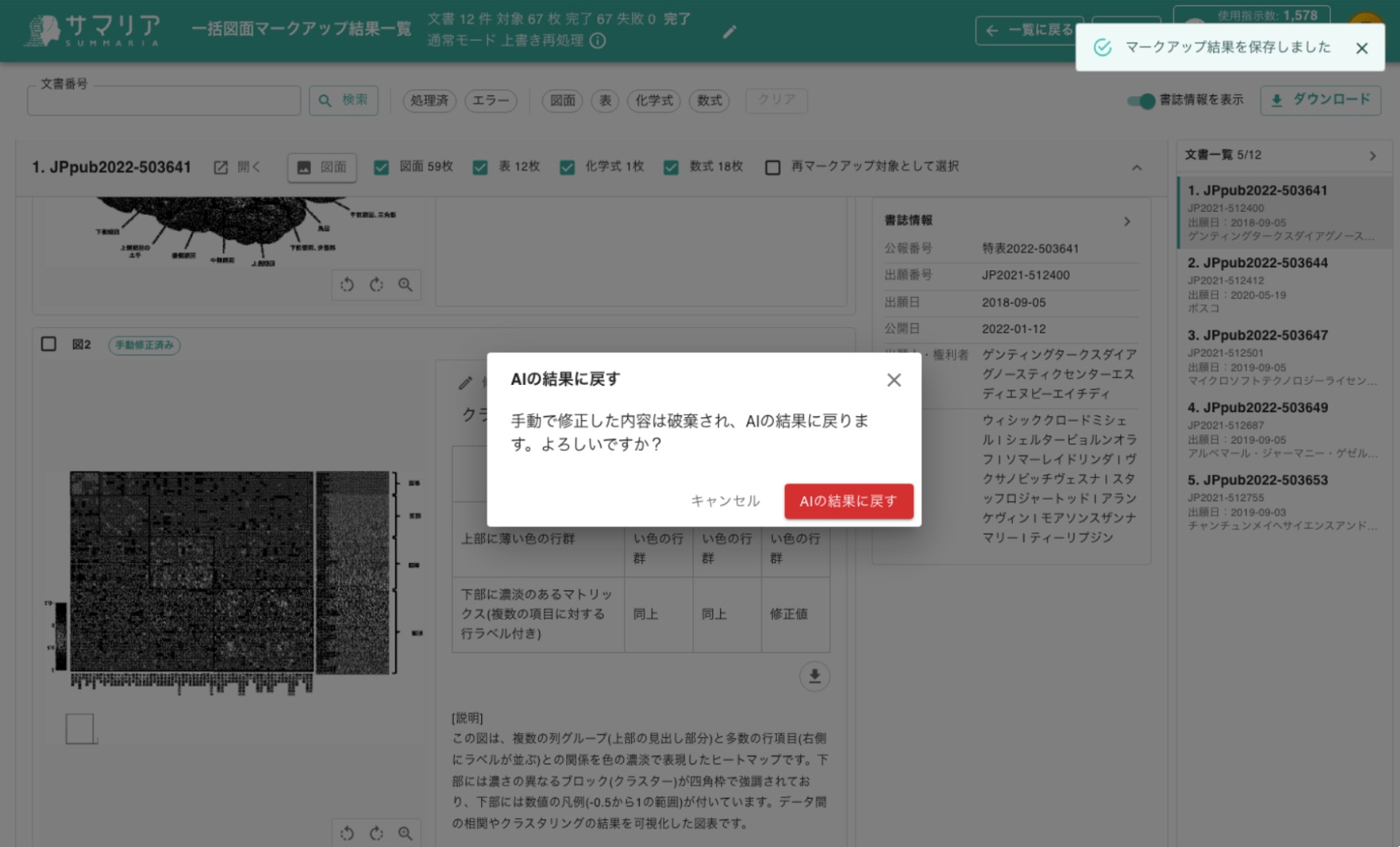Click the JP2021-512400 application number value
Image resolution: width=1400 pixels, height=847 pixels.
[1026, 275]
